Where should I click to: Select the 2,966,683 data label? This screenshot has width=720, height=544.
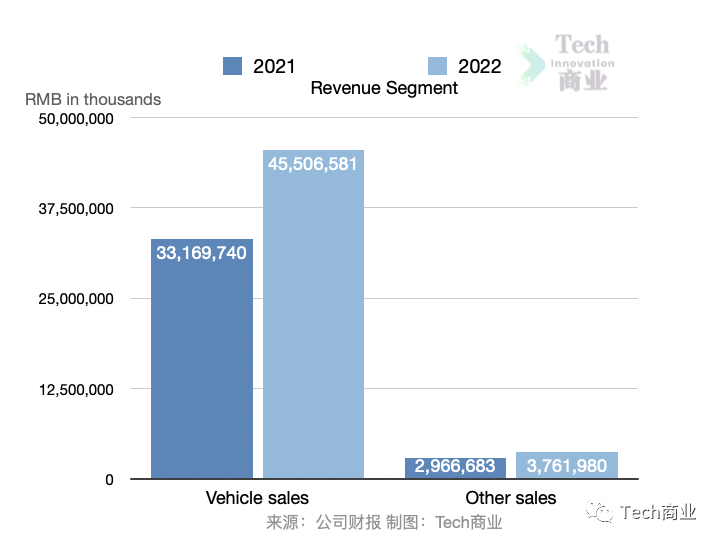click(455, 467)
